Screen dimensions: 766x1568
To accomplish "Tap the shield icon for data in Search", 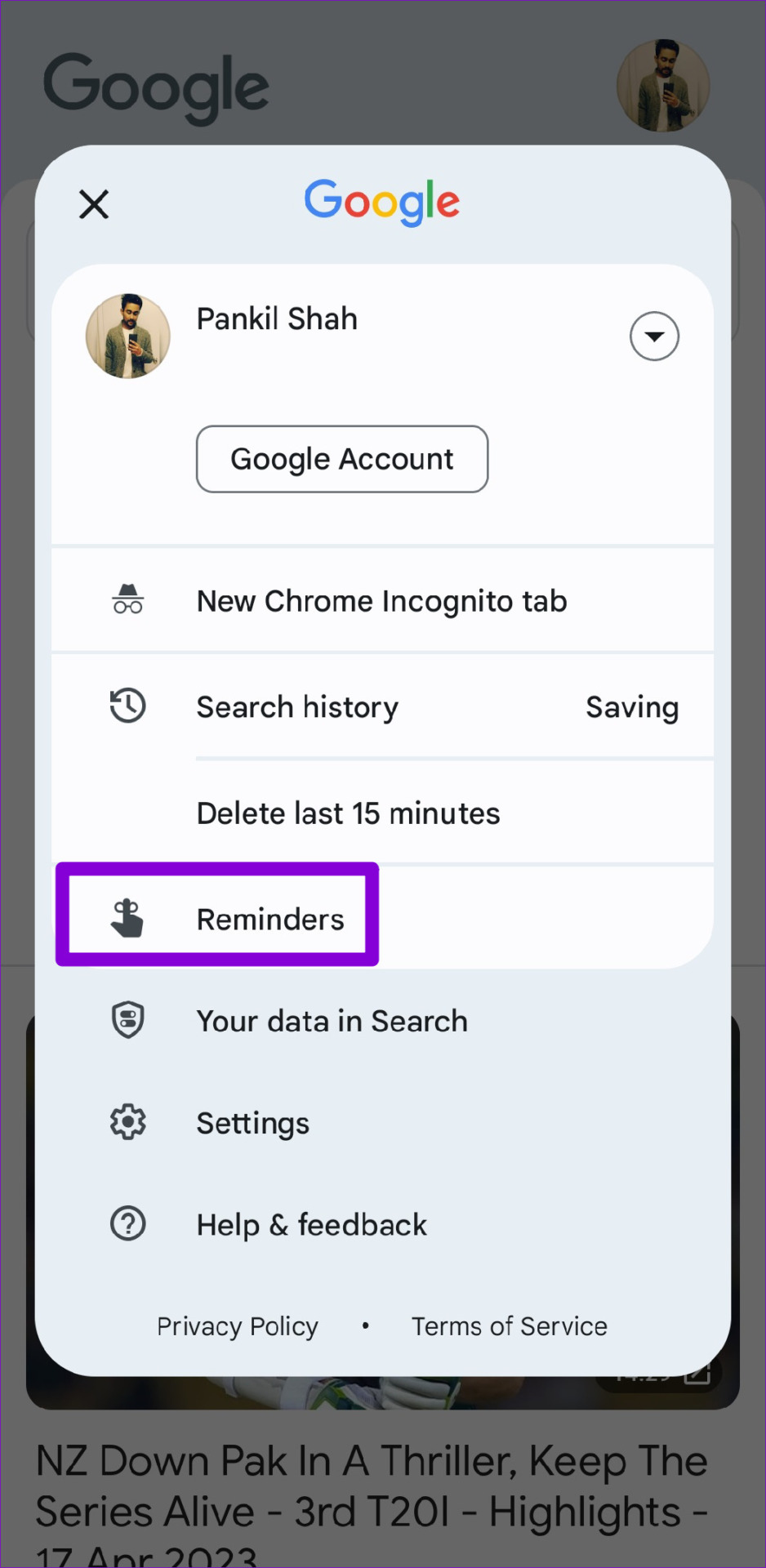I will point(127,1020).
